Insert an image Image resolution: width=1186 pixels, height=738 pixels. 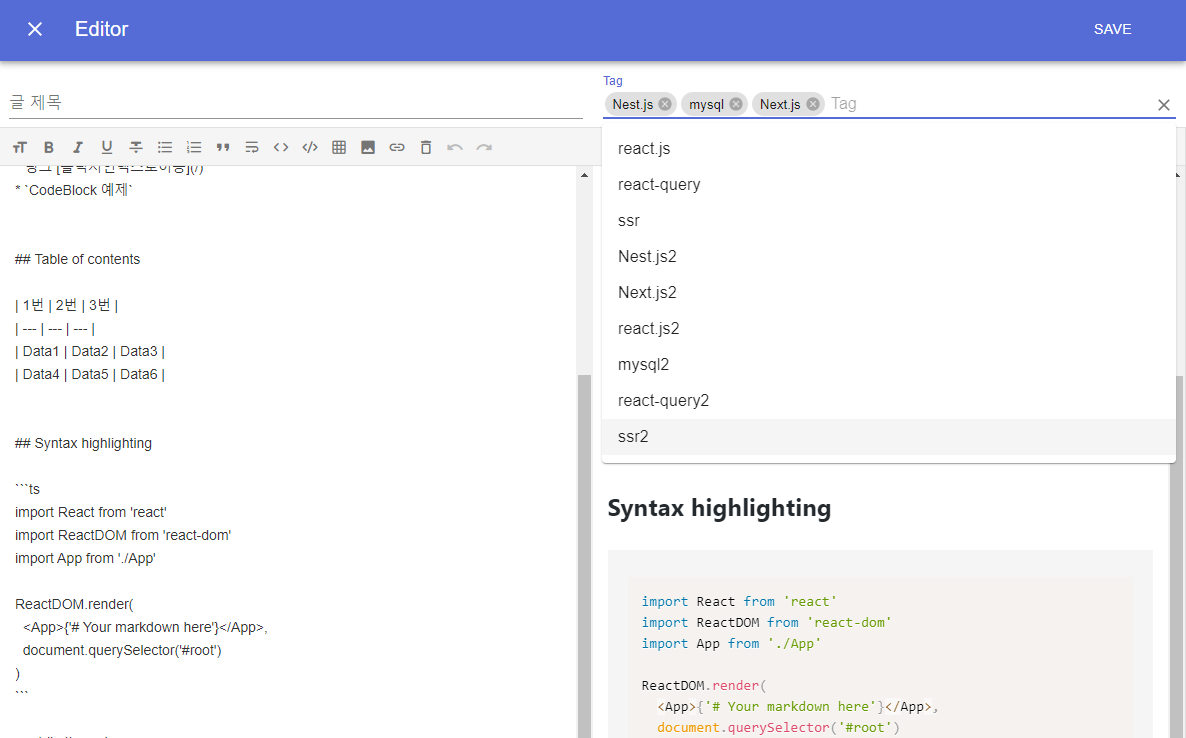[368, 147]
